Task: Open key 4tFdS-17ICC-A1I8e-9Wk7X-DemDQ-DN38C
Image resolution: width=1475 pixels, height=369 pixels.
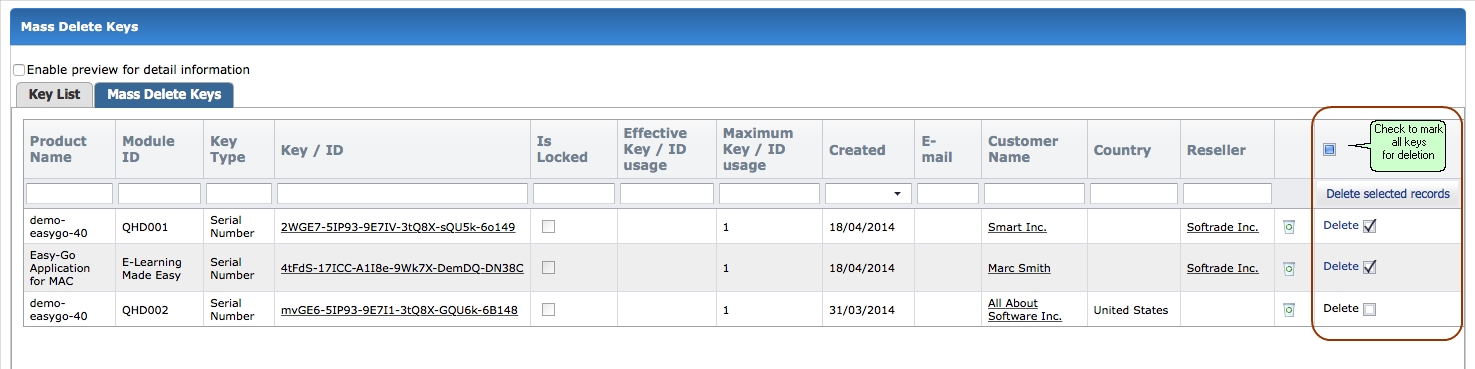Action: [402, 268]
